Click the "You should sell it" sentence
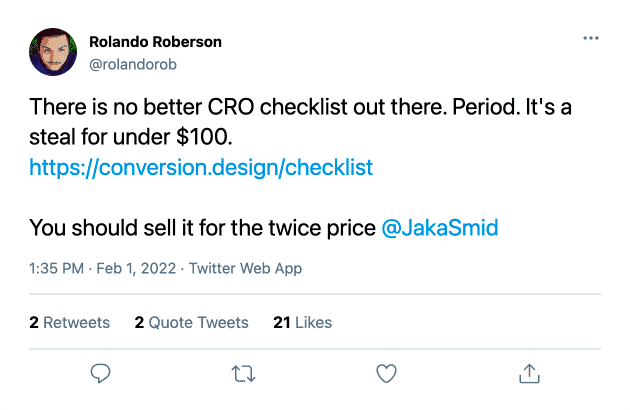This screenshot has height=410, width=630. click(x=202, y=228)
